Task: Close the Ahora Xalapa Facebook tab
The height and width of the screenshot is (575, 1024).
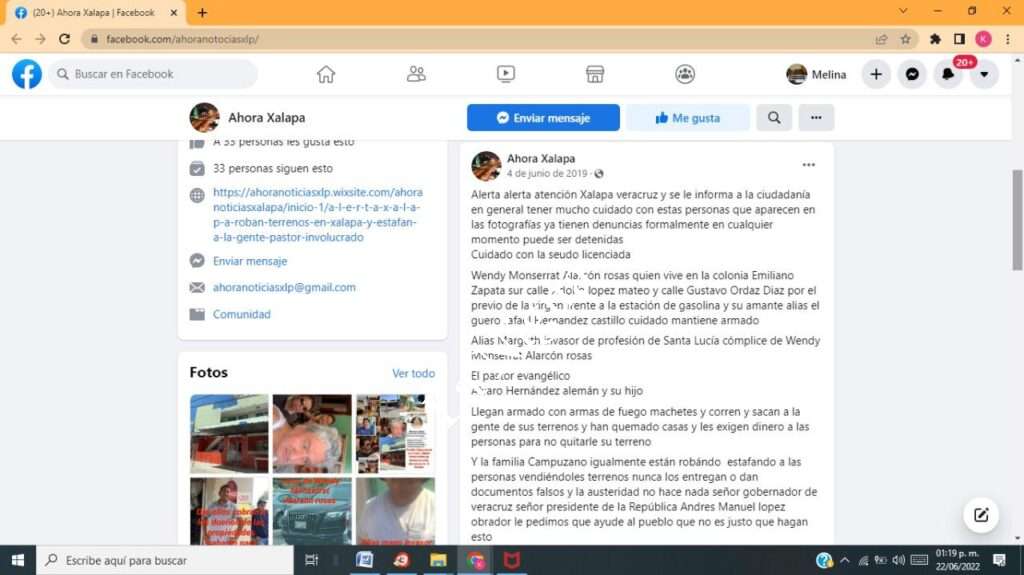Action: (174, 12)
